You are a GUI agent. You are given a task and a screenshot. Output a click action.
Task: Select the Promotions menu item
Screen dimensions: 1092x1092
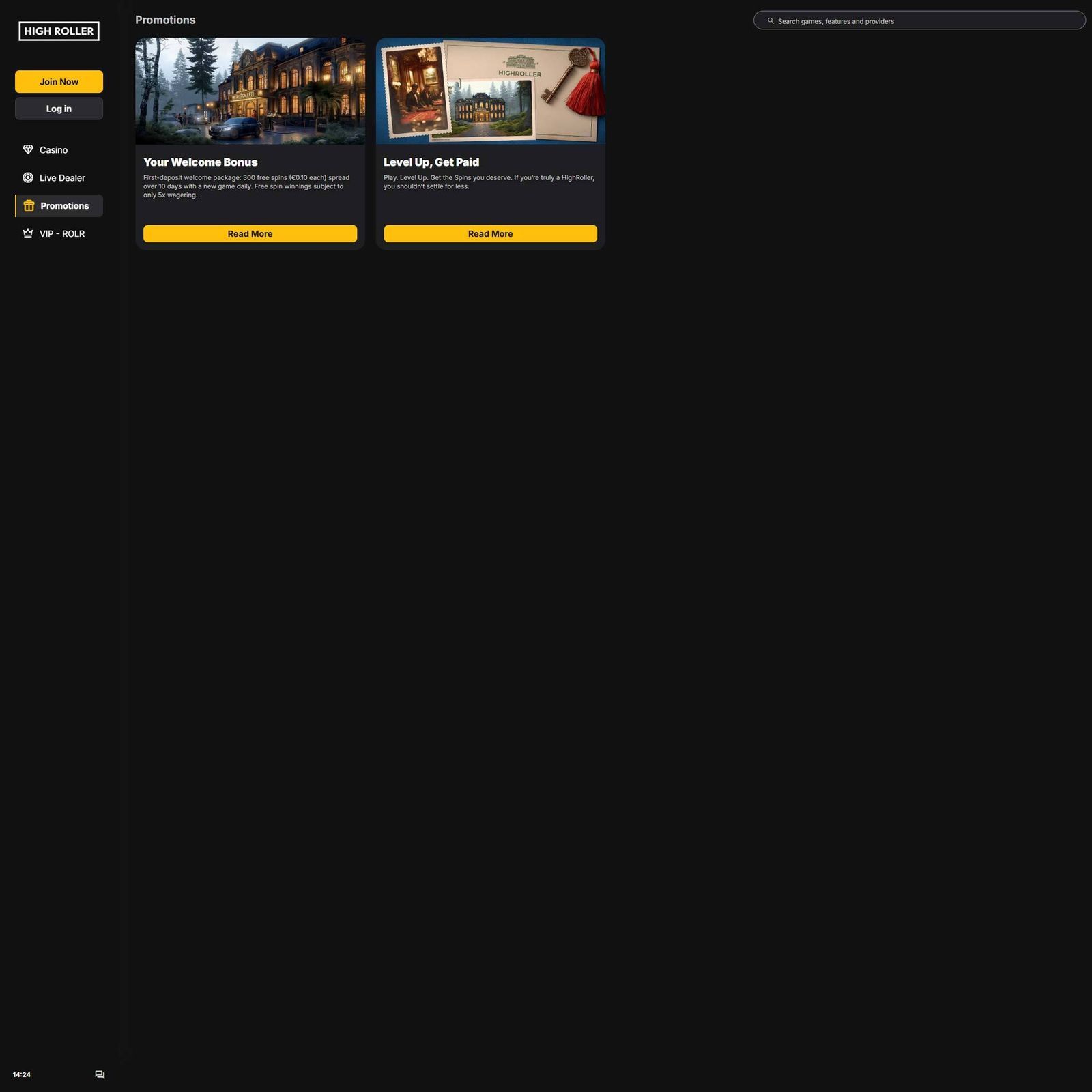59,205
